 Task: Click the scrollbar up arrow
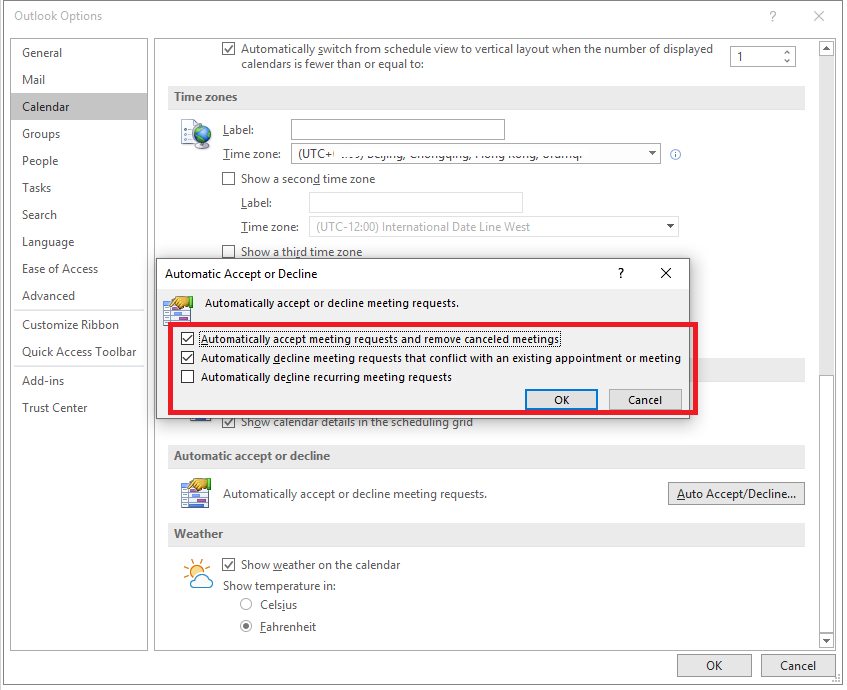point(826,49)
